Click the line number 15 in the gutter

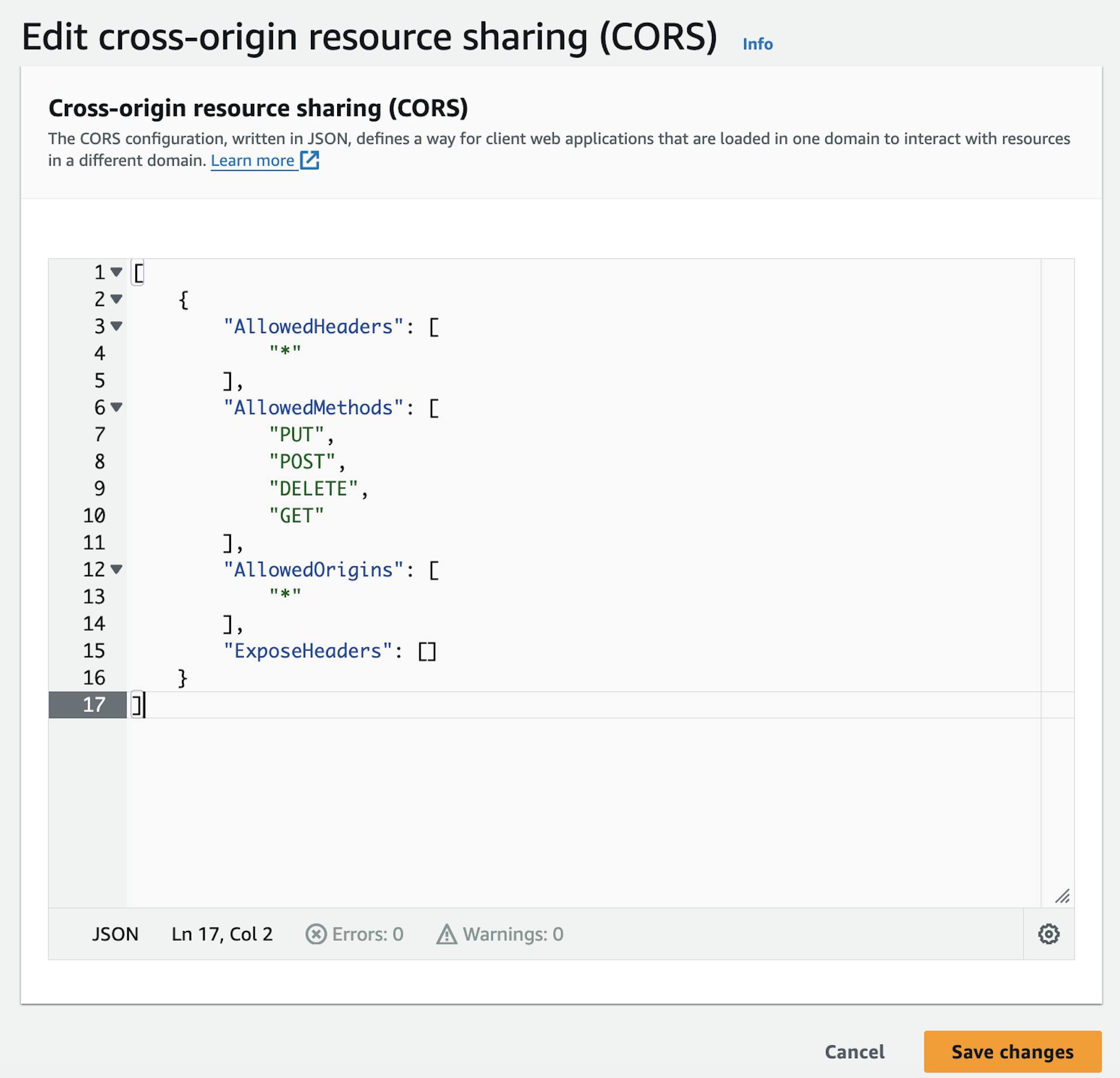94,650
